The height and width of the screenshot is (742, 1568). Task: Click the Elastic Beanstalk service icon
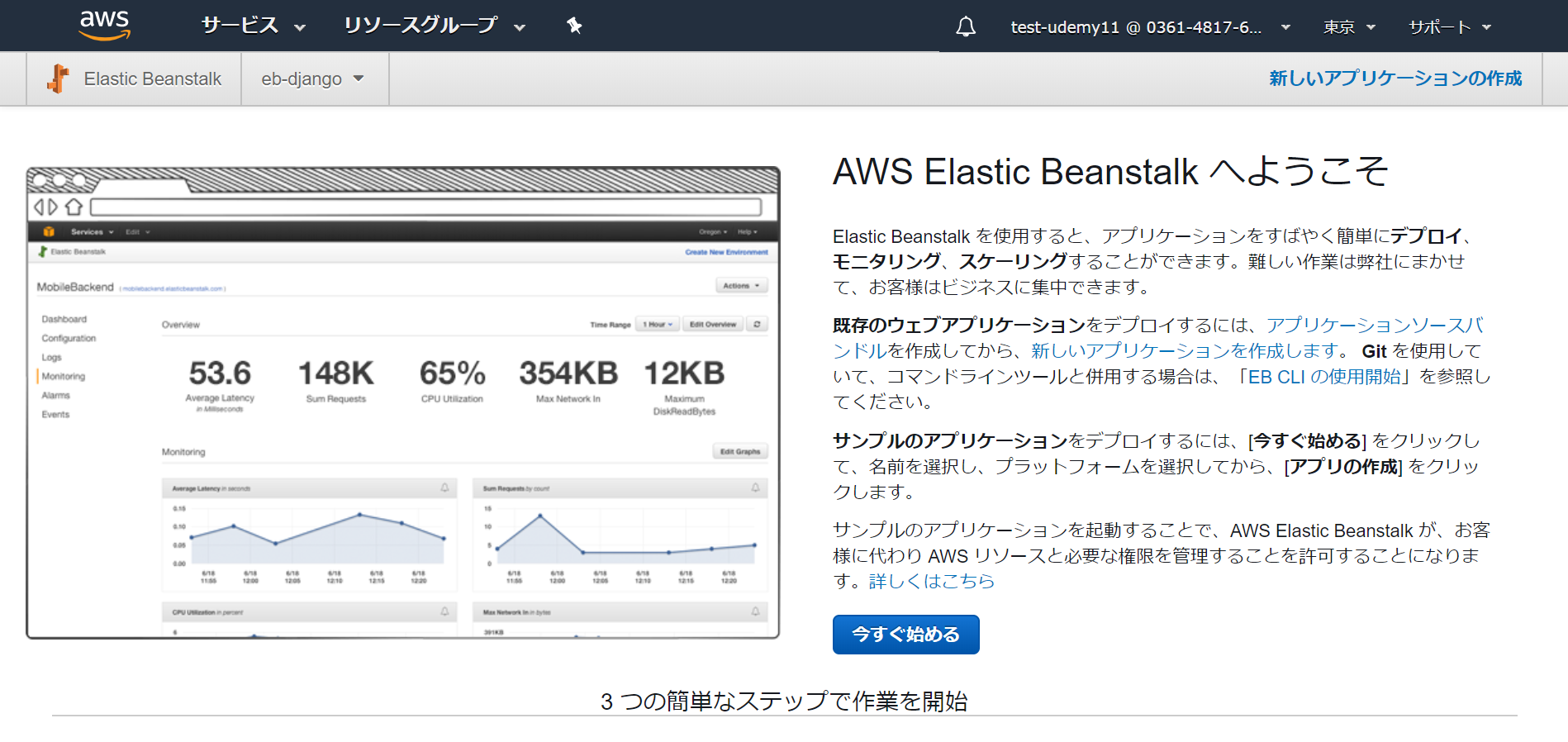(58, 78)
